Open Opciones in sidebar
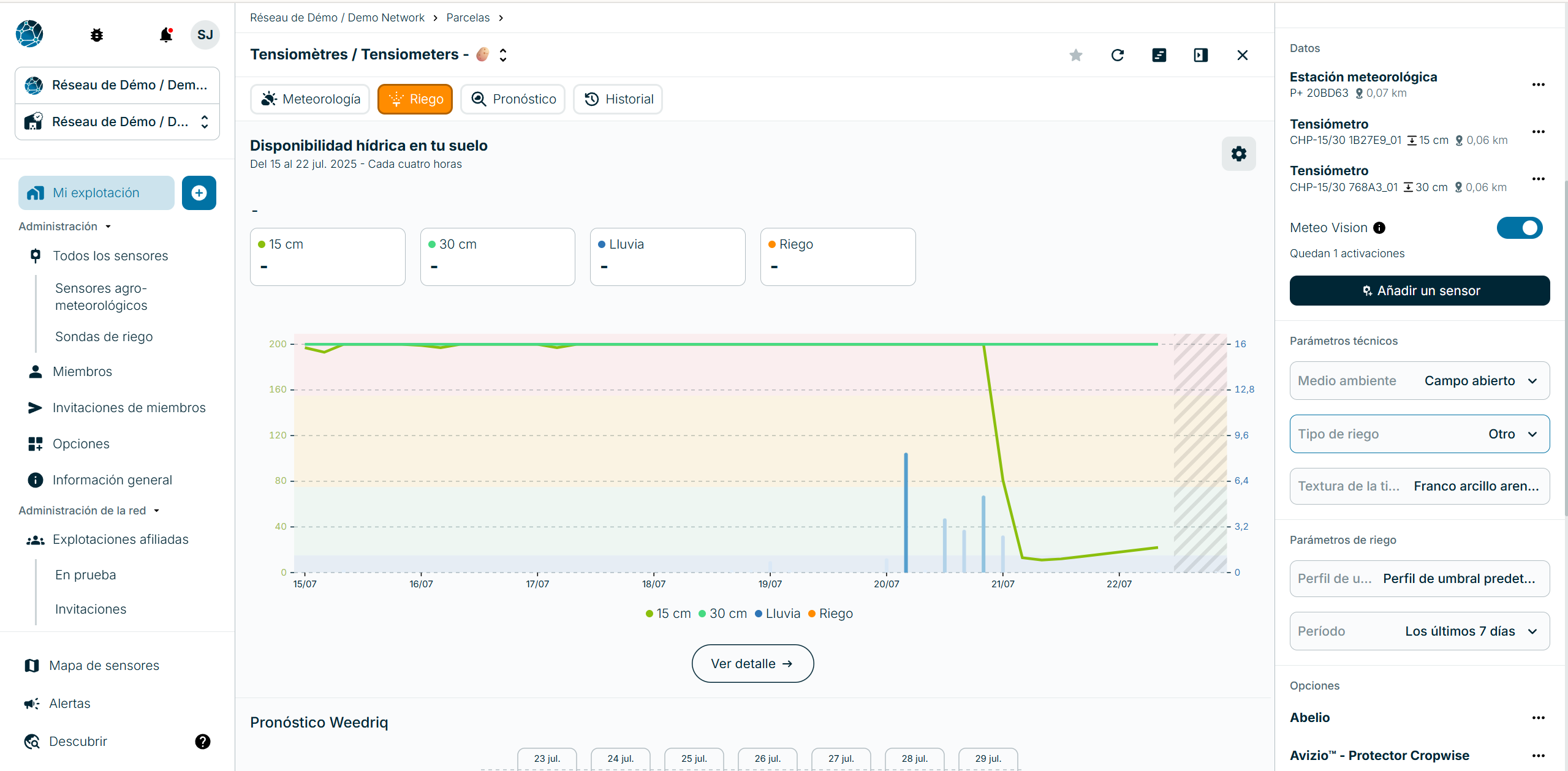The height and width of the screenshot is (771, 1568). click(x=81, y=444)
